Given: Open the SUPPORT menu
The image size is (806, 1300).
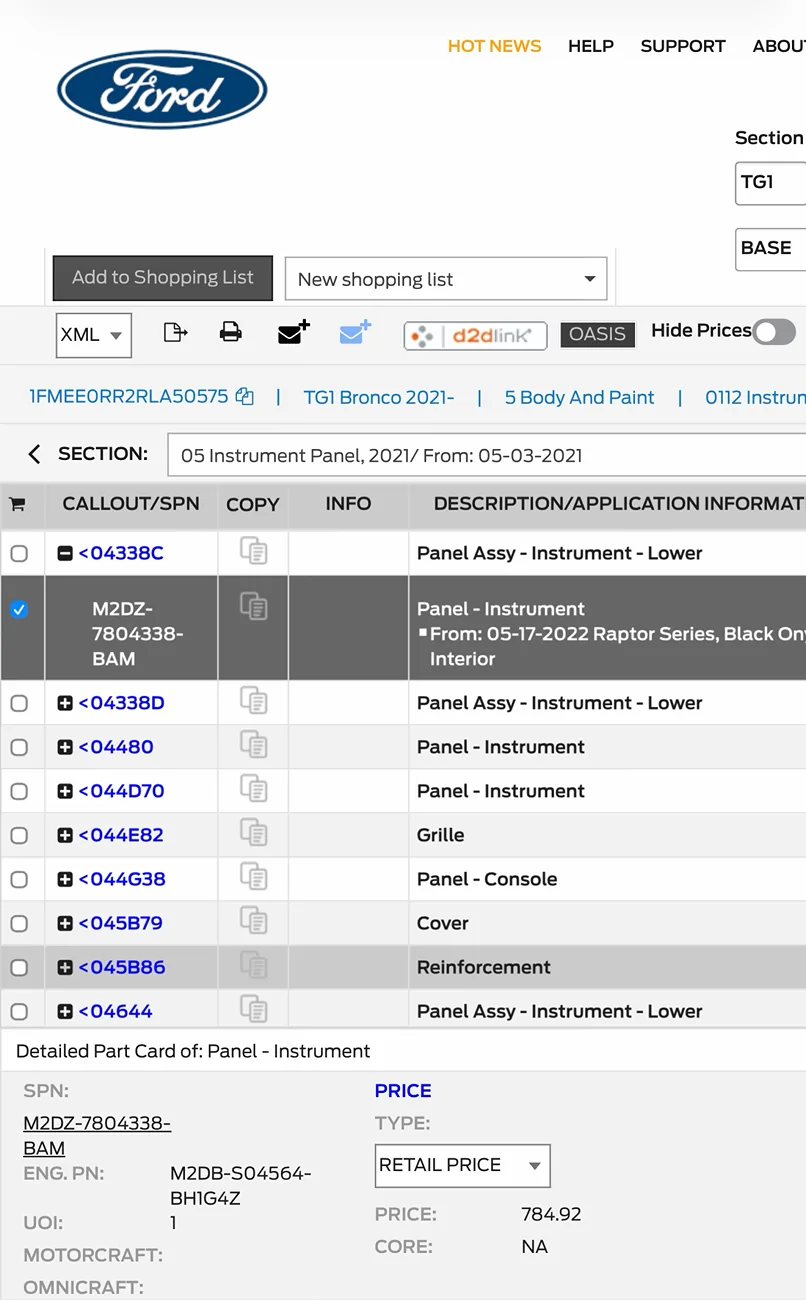Looking at the screenshot, I should pos(683,46).
